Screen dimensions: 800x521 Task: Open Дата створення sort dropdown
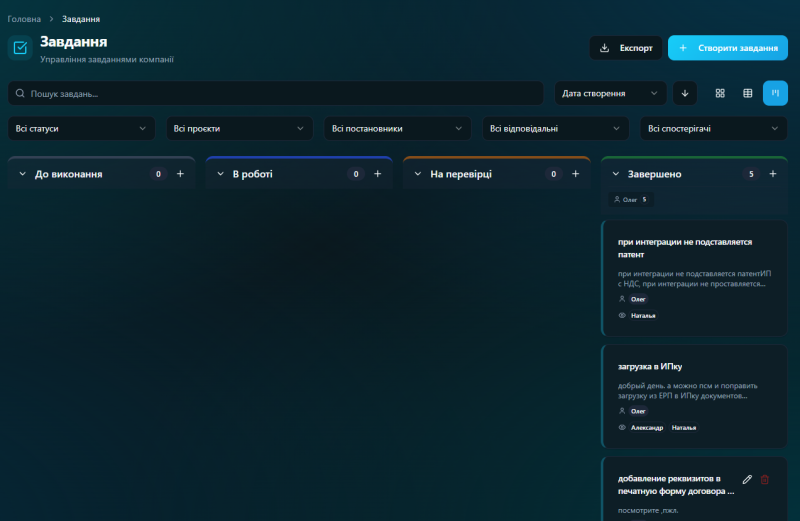pos(610,93)
